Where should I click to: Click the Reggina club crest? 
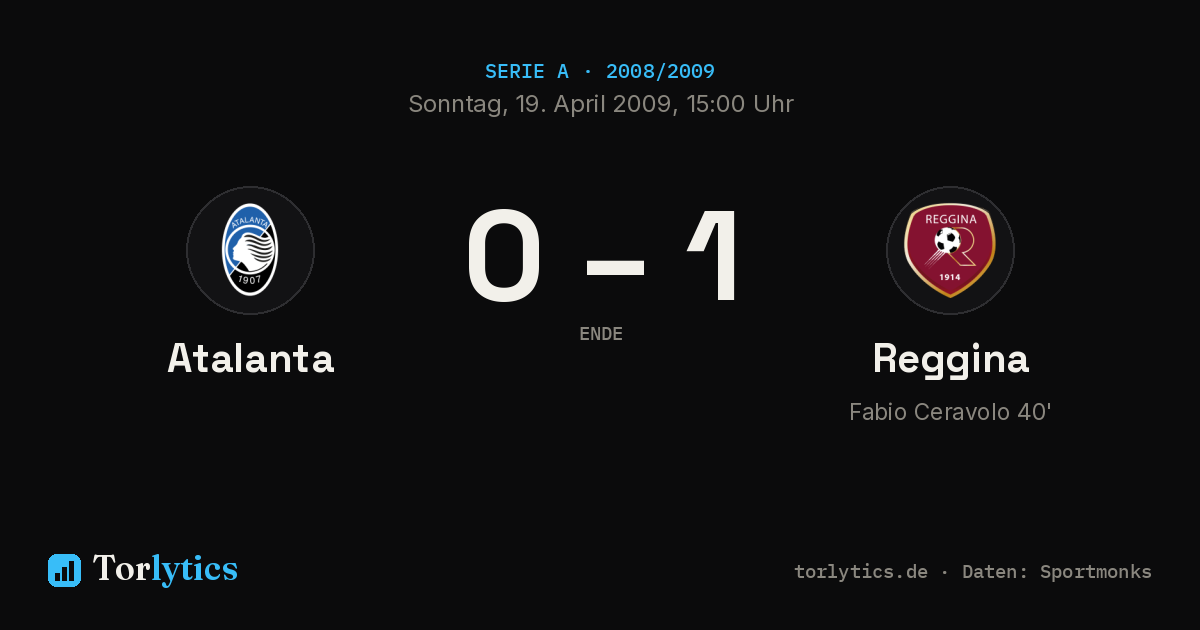tap(950, 250)
